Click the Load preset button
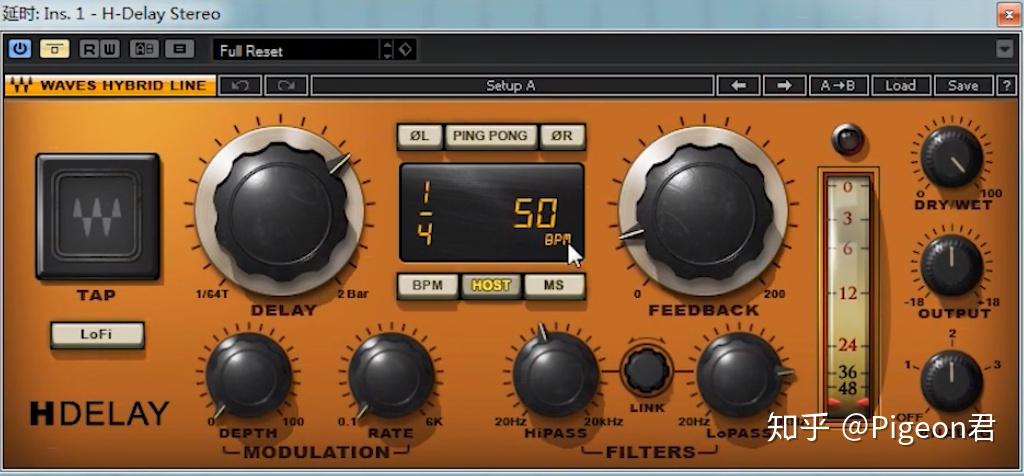The width and height of the screenshot is (1024, 476). coord(899,85)
